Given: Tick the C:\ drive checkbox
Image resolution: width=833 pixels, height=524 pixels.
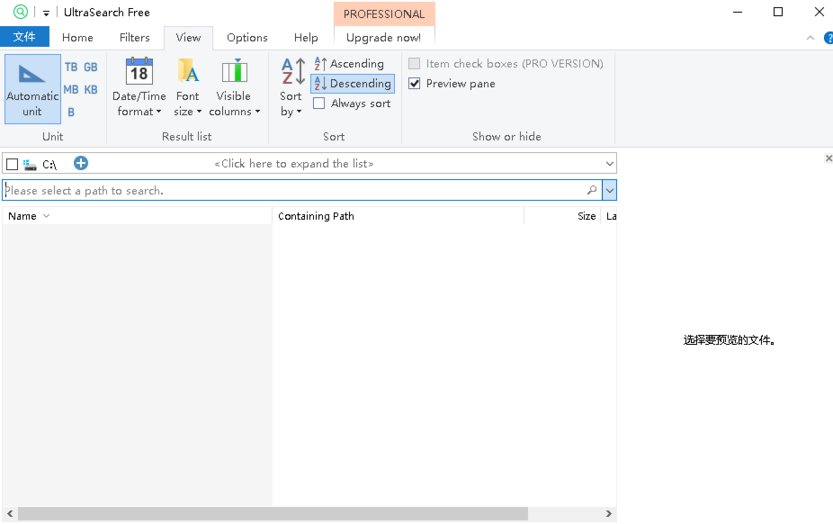Looking at the screenshot, I should [12, 164].
